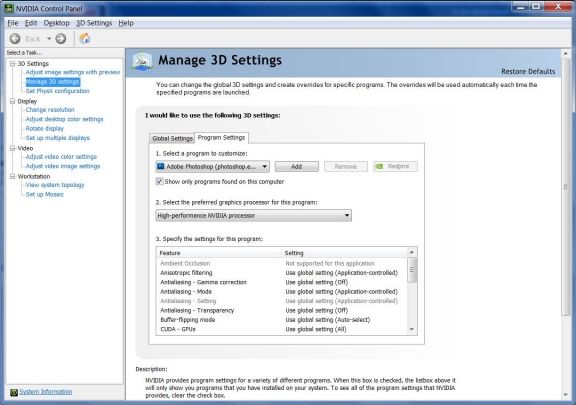
Task: Toggle Show only programs found on this computer
Action: (x=159, y=181)
